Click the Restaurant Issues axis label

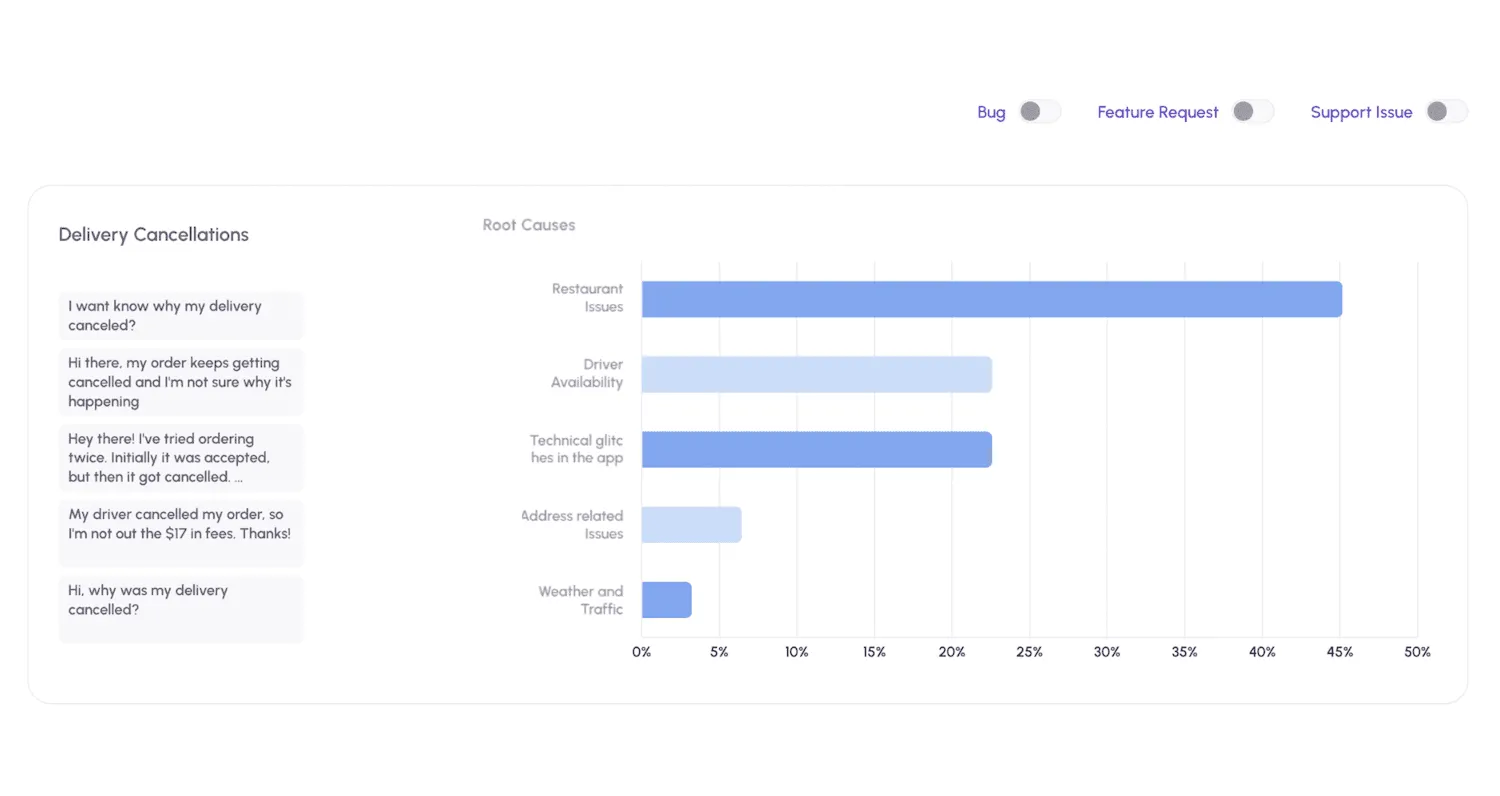pos(588,298)
